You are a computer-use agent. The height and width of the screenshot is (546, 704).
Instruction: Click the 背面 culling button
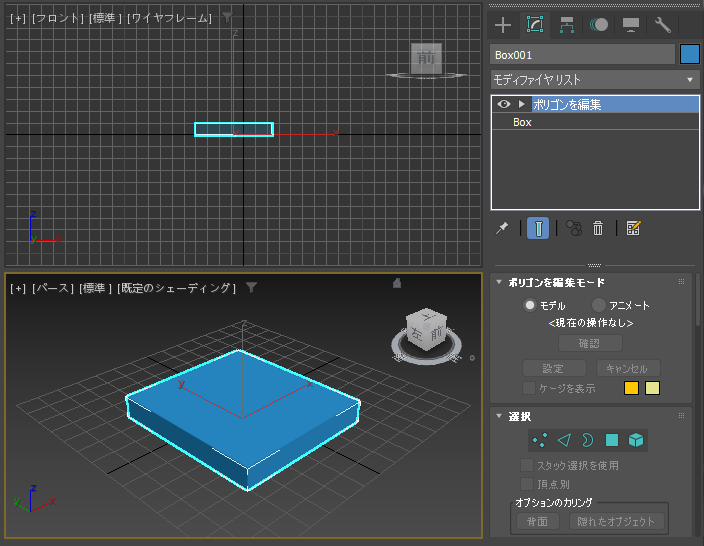click(x=537, y=521)
